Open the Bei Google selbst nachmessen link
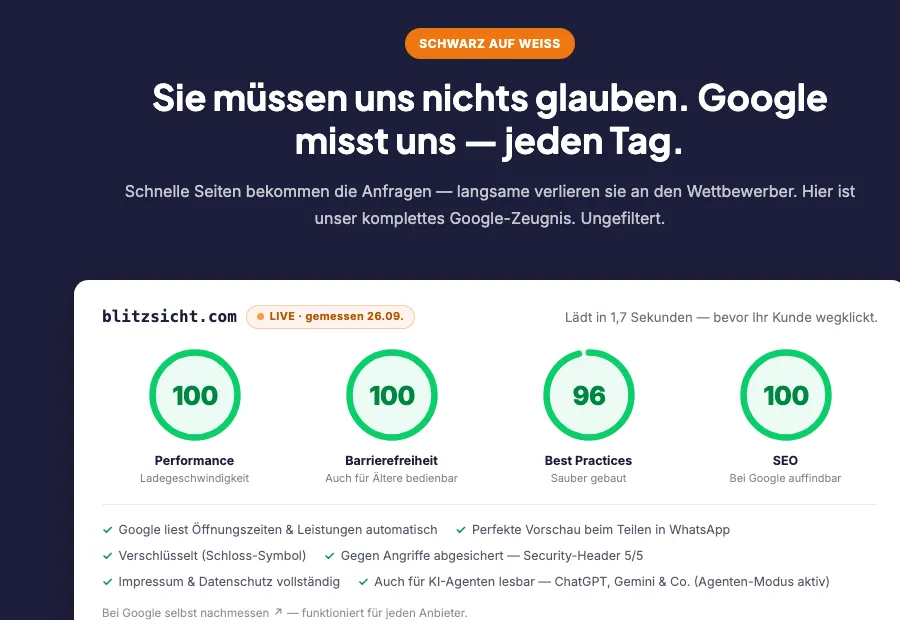Screen dimensions: 900x620 coord(192,613)
